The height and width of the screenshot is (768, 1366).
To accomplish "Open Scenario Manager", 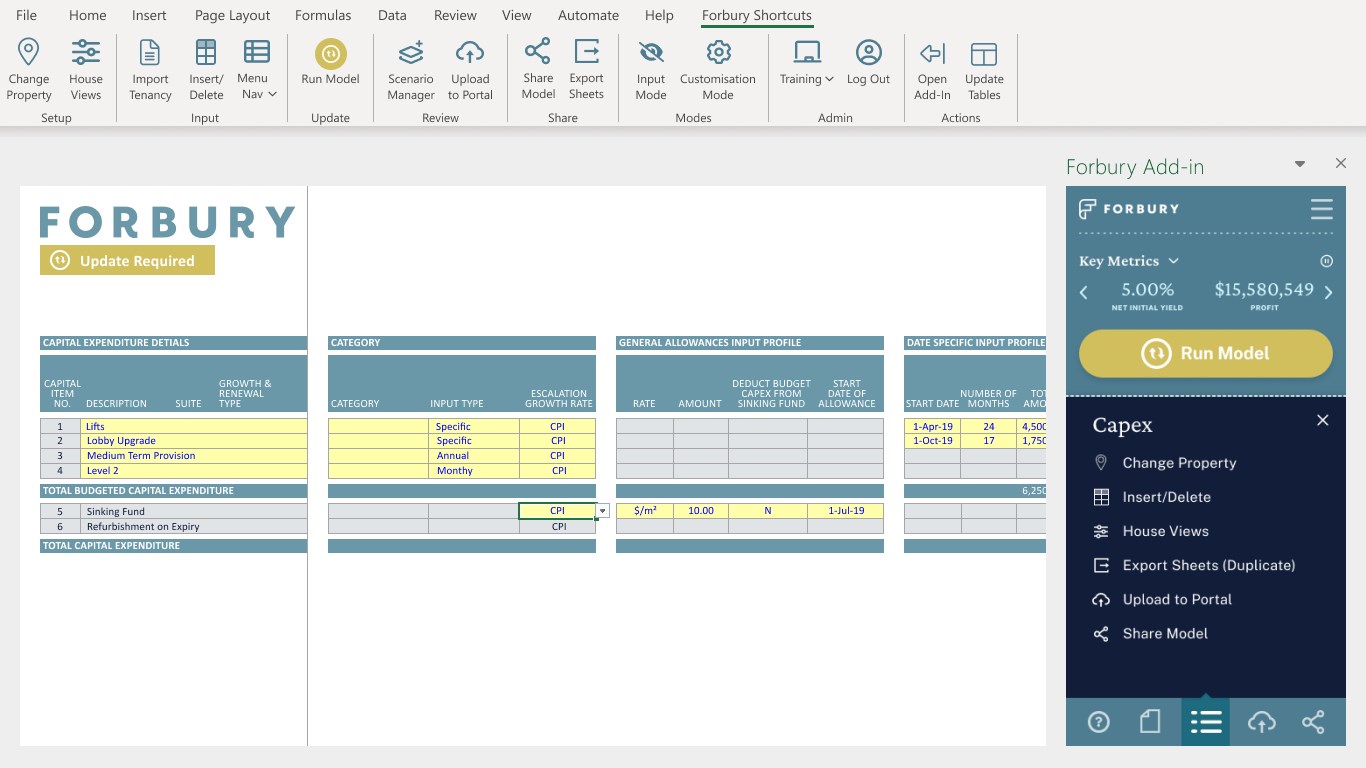I will tap(411, 69).
